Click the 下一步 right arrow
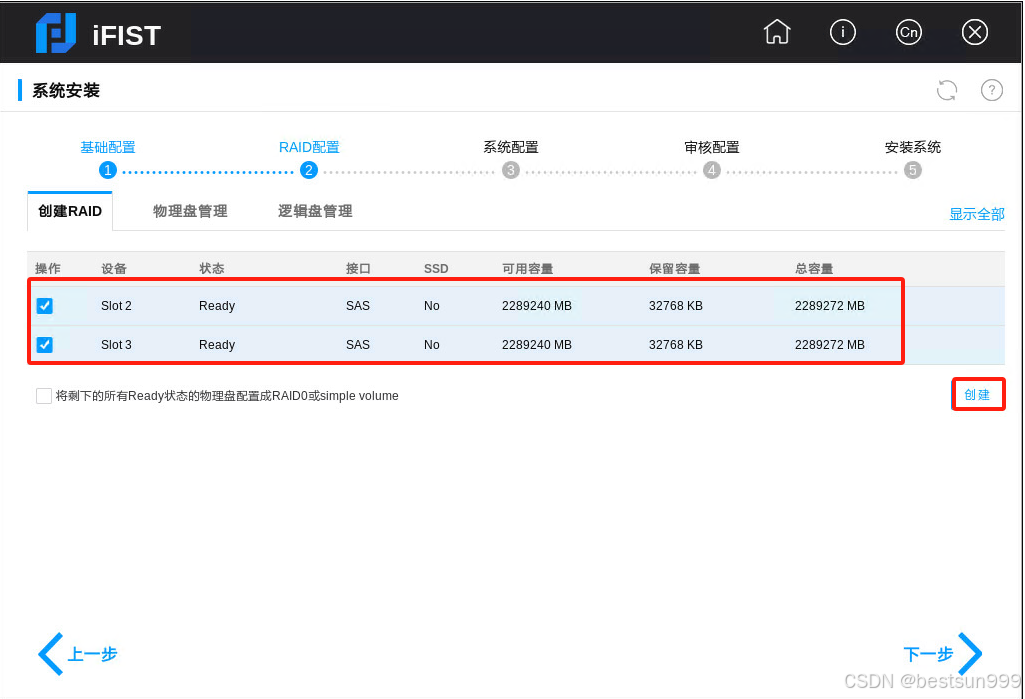The height and width of the screenshot is (699, 1025). [x=968, y=654]
